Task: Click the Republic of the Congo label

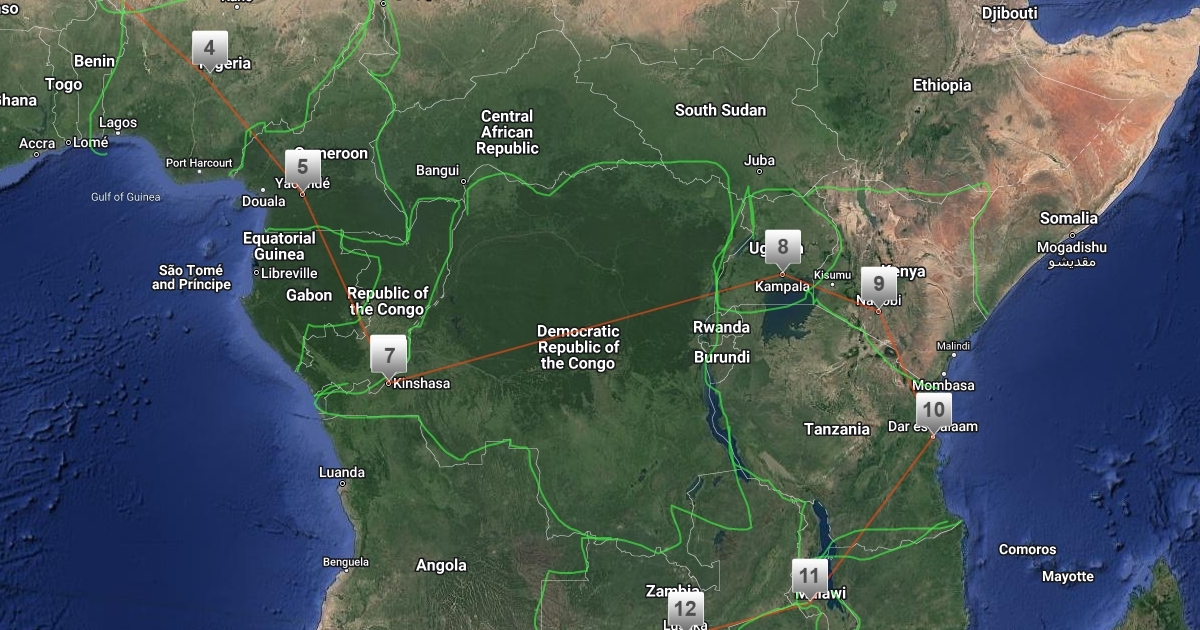Action: 388,301
